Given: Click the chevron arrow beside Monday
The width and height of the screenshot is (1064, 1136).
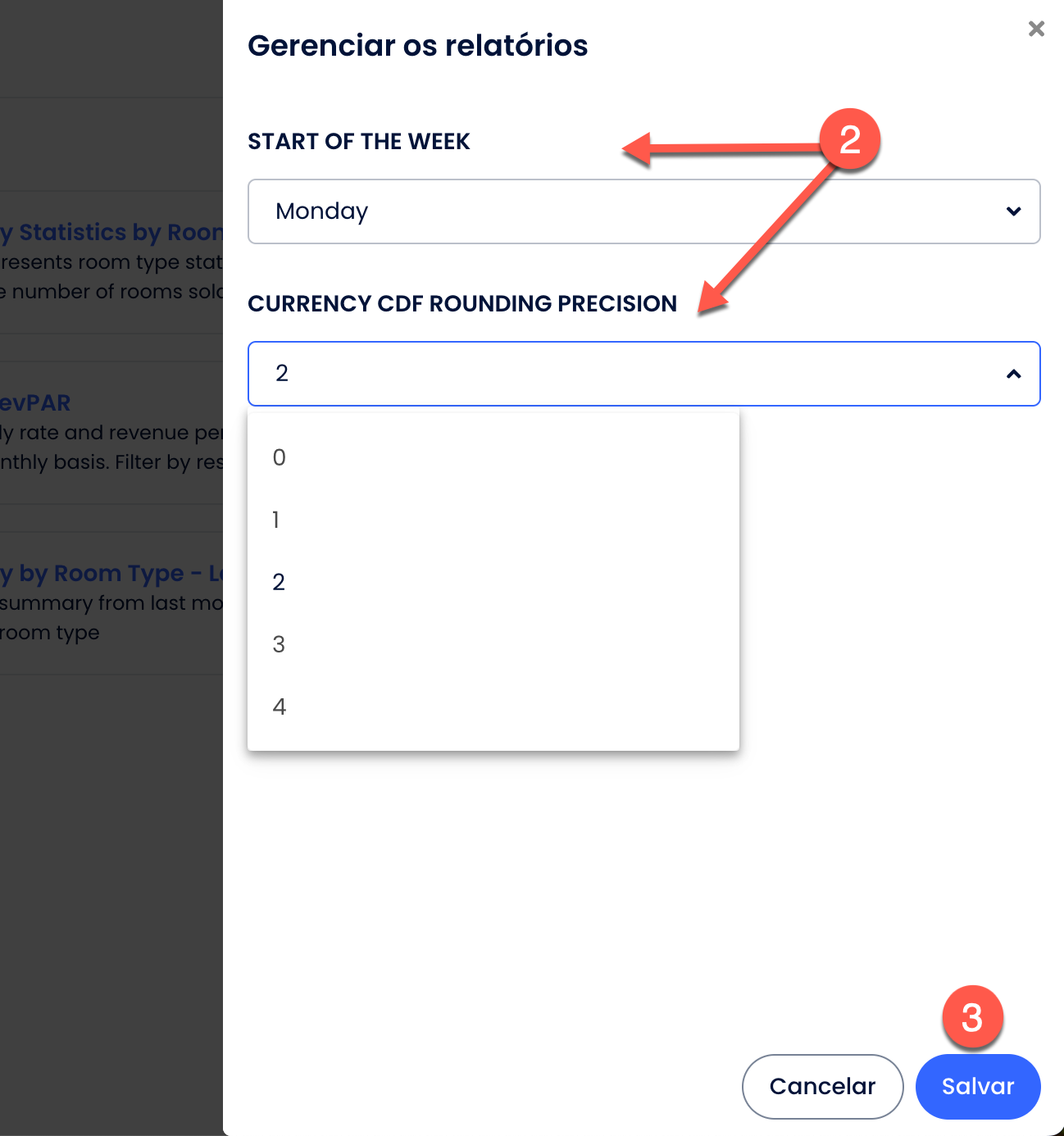Looking at the screenshot, I should tap(1013, 211).
